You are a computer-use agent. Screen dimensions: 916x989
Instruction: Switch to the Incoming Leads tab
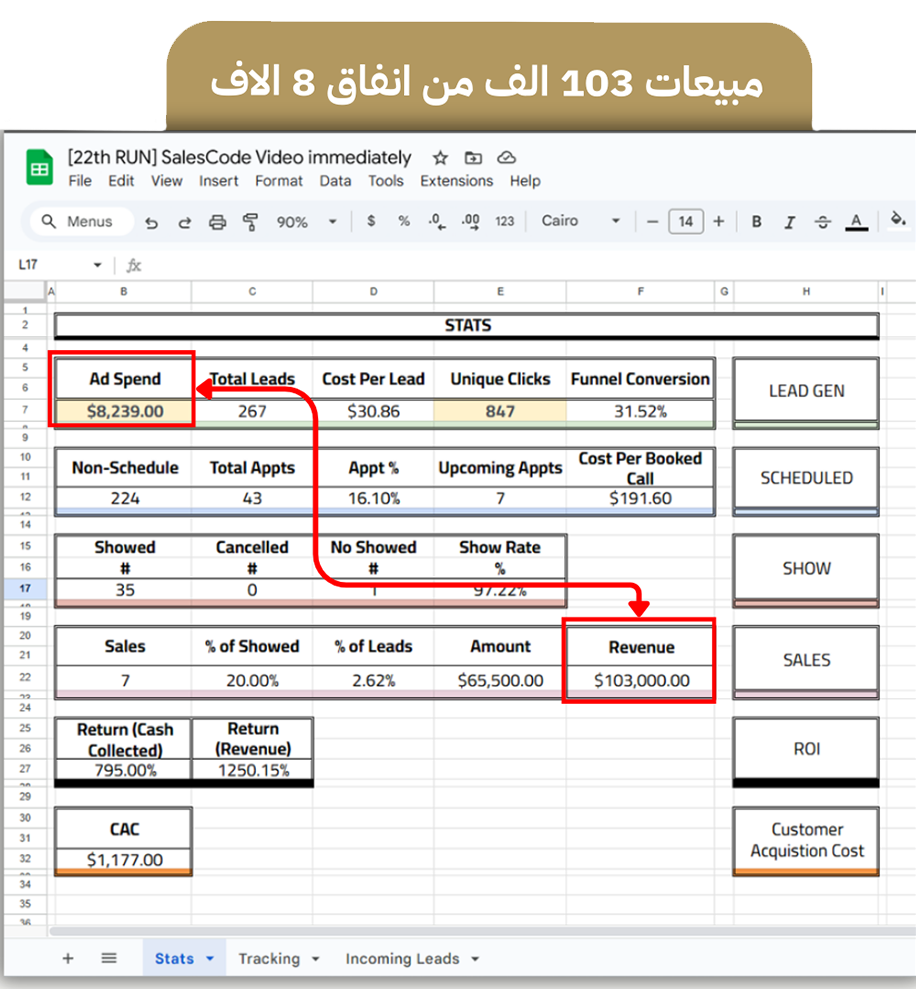402,958
